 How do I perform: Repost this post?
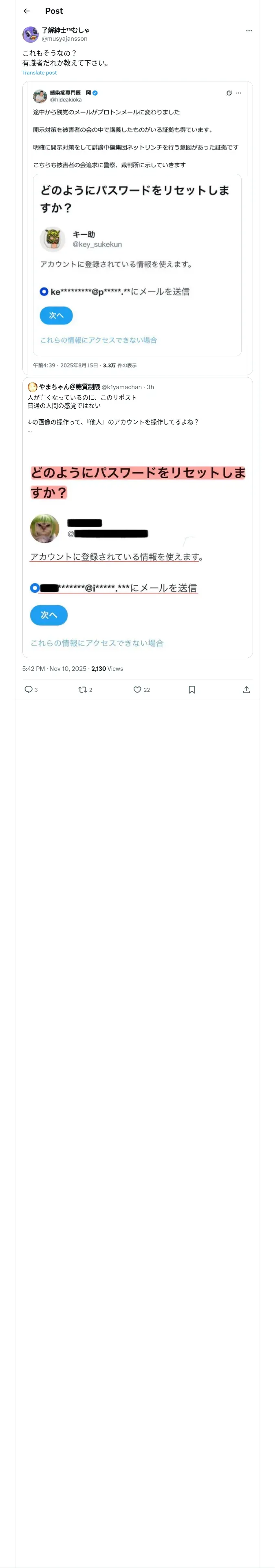(82, 689)
